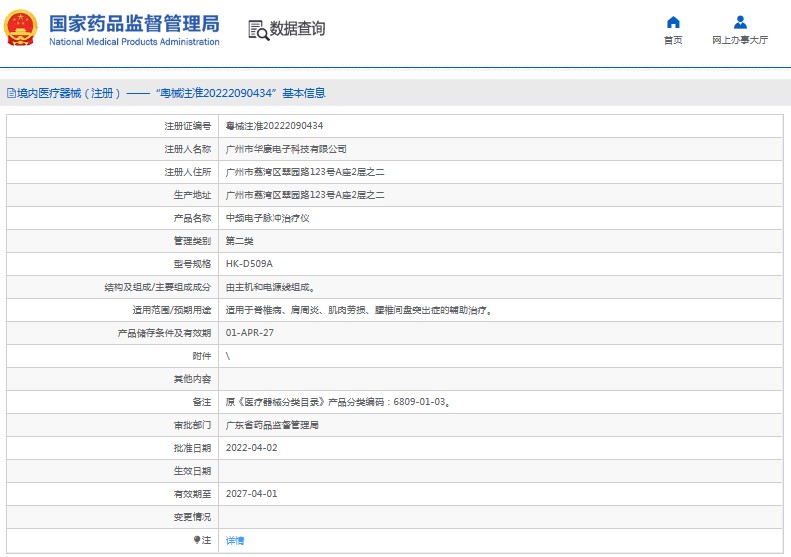Click the 注册证编号 label
The width and height of the screenshot is (791, 557).
click(x=188, y=126)
